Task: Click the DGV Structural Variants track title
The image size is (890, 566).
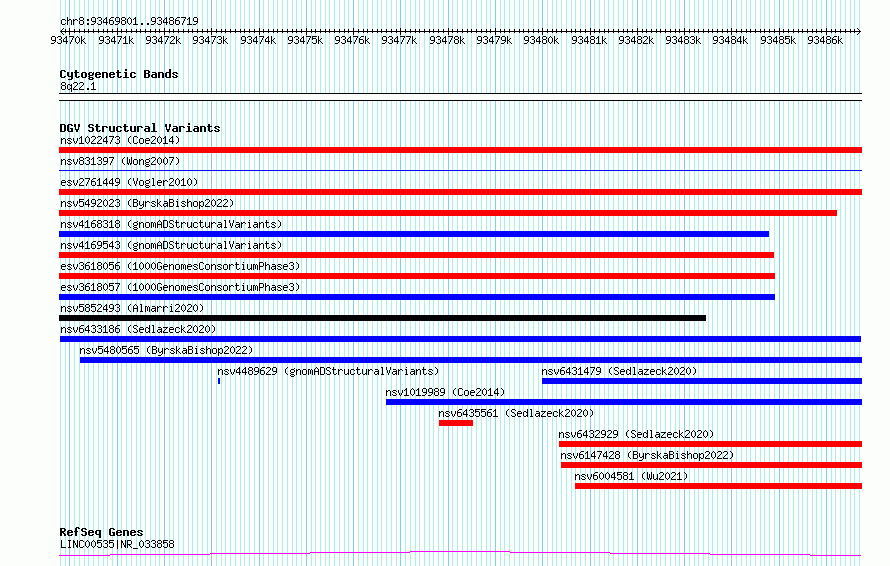Action: [140, 128]
